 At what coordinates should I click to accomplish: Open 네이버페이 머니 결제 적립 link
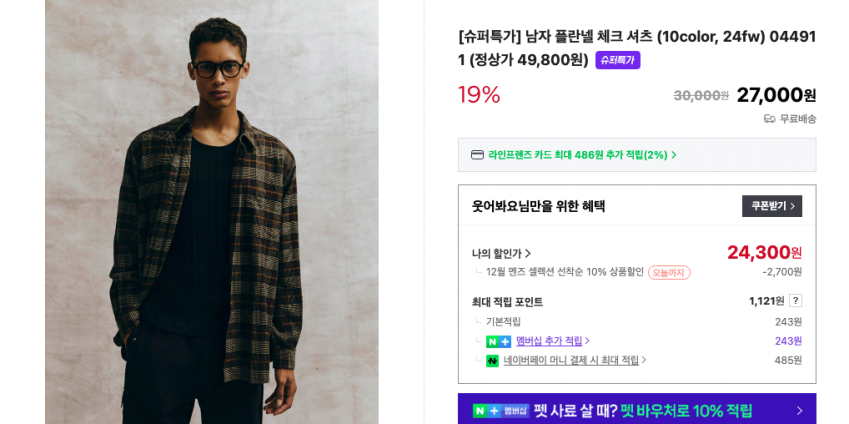click(x=574, y=361)
